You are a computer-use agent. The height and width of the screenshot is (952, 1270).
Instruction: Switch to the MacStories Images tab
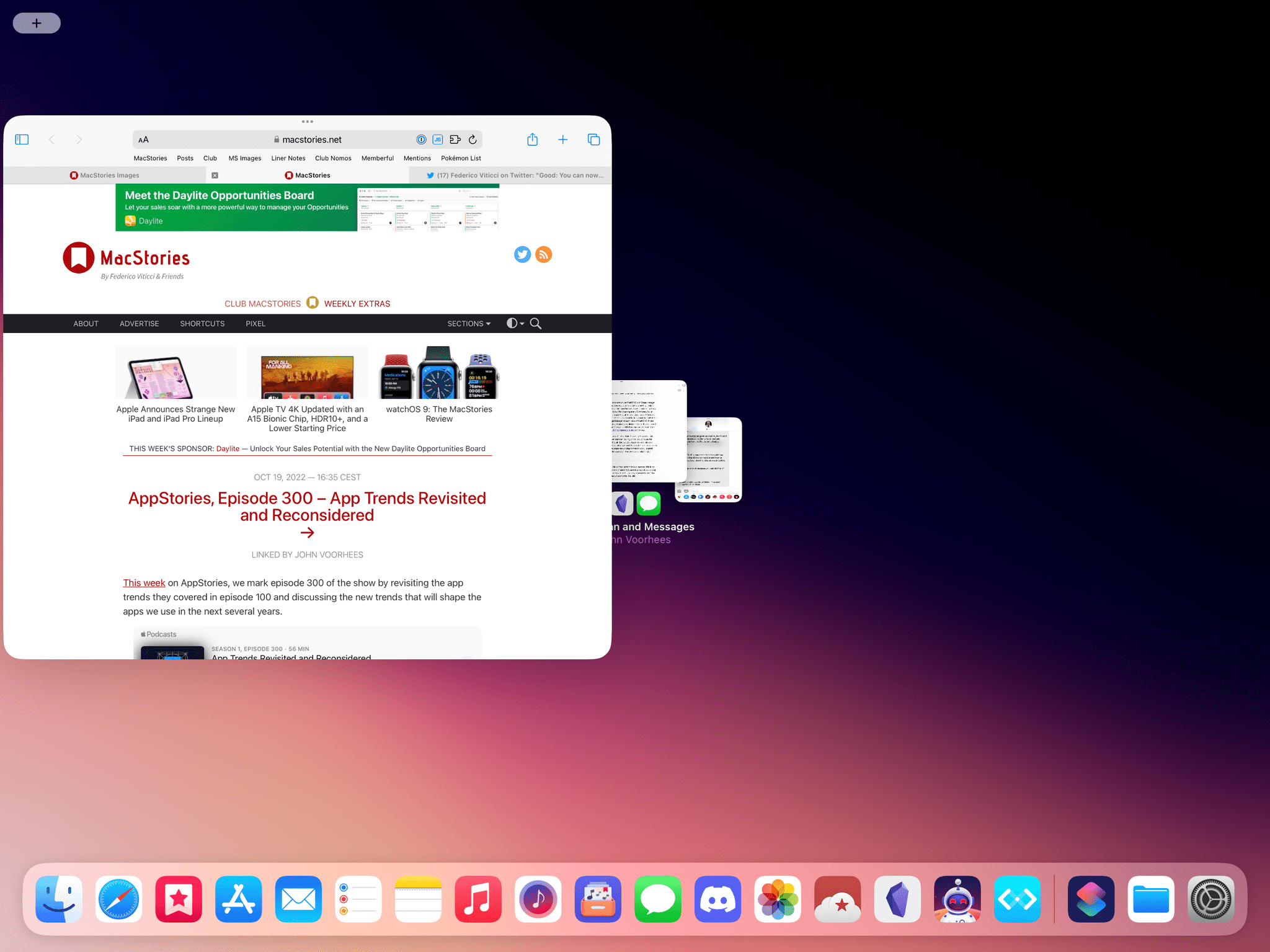104,176
